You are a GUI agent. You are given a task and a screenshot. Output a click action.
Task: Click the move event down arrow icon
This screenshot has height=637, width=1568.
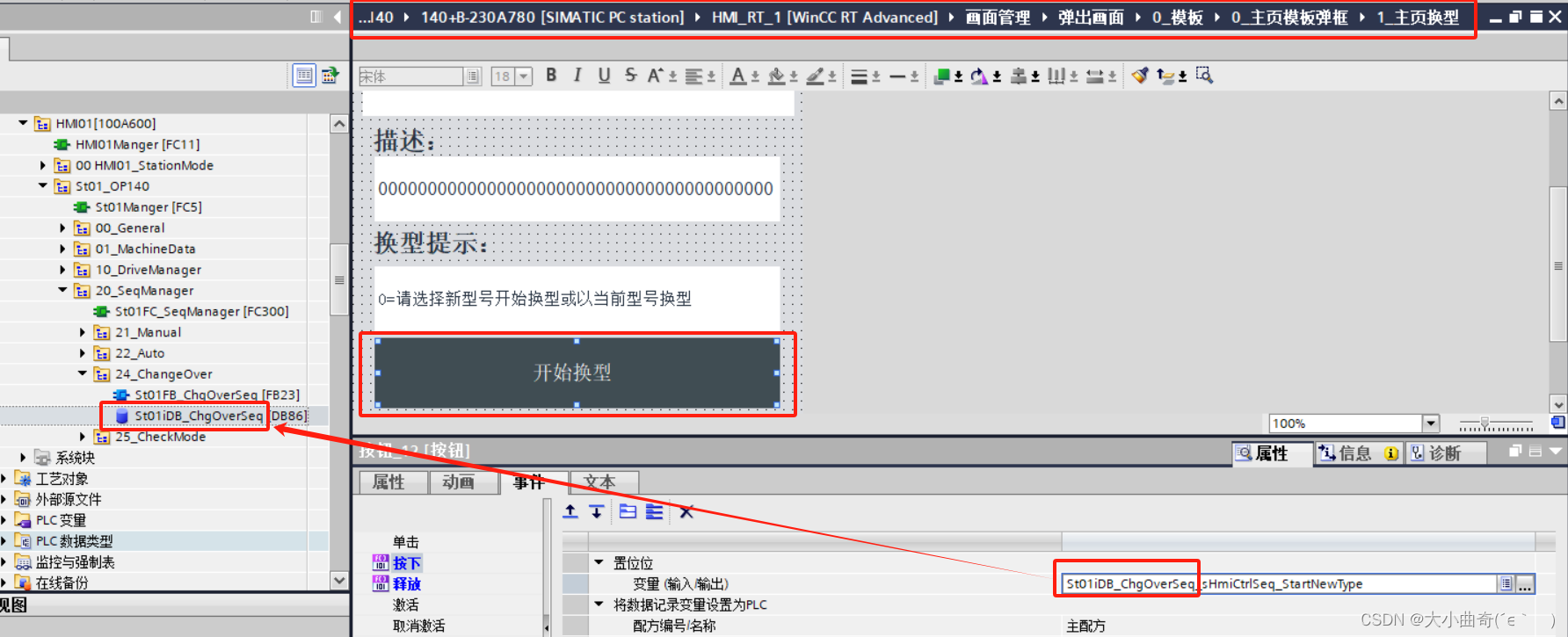pos(597,511)
